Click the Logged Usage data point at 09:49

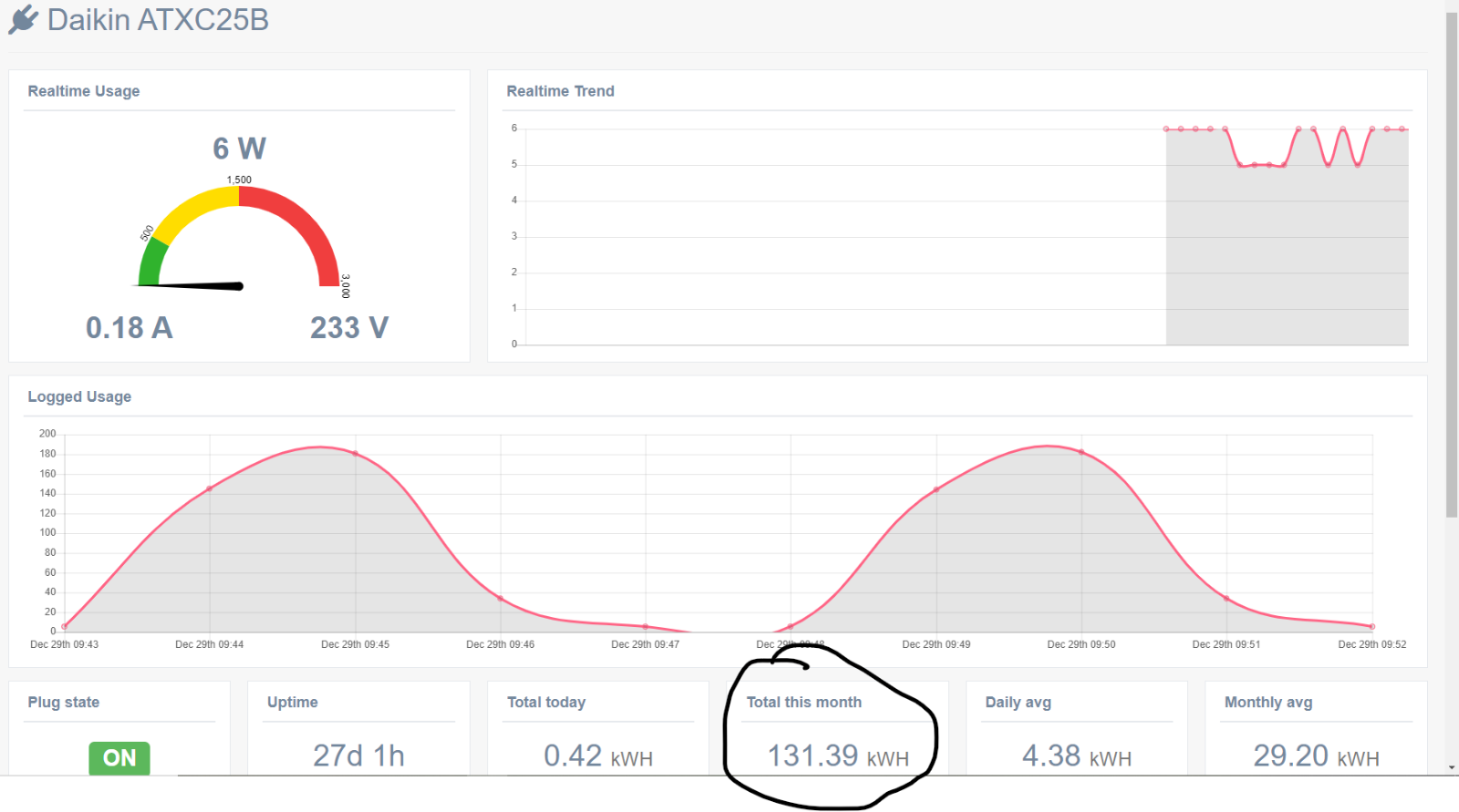(x=936, y=489)
